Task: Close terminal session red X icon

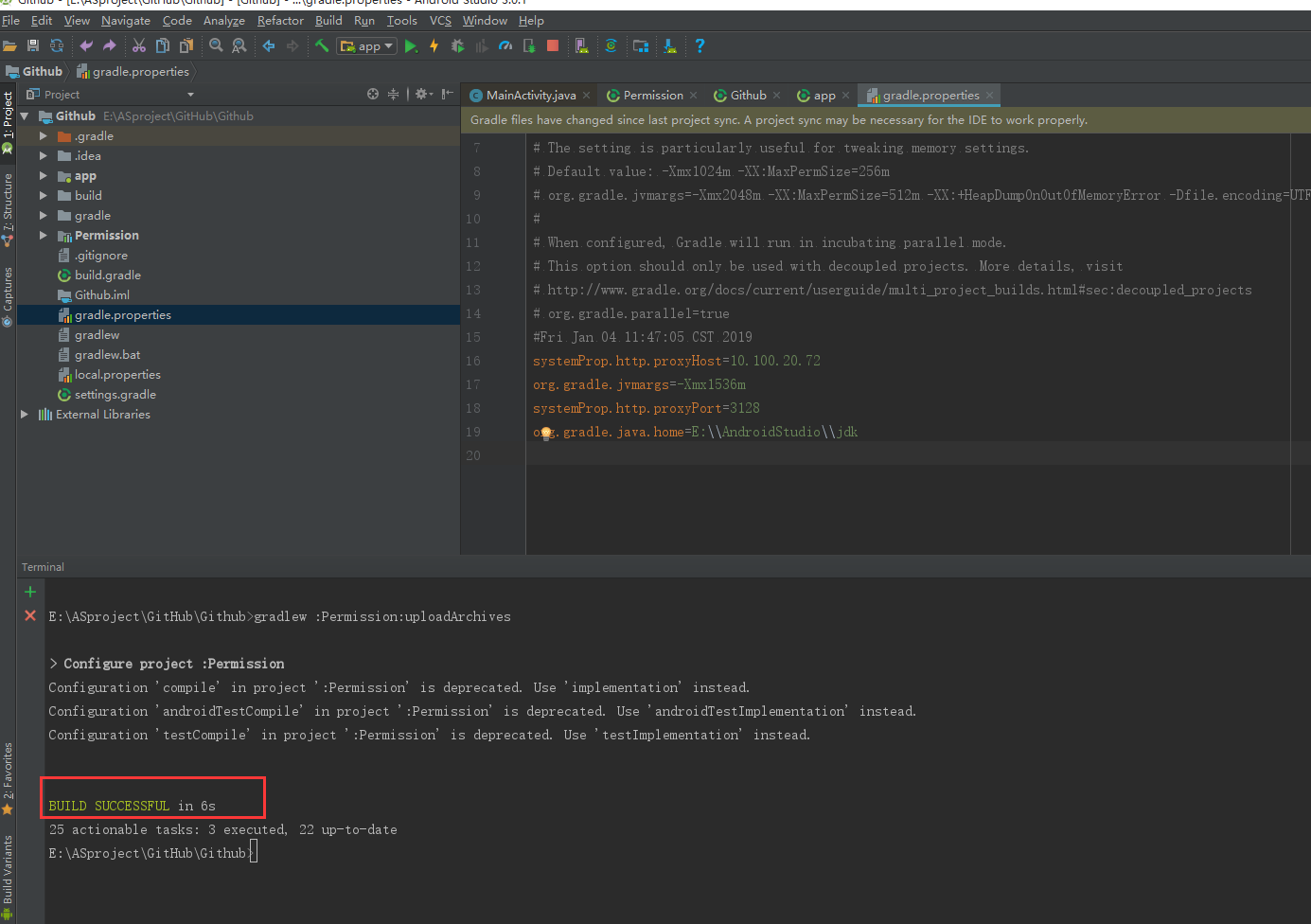Action: click(x=30, y=615)
